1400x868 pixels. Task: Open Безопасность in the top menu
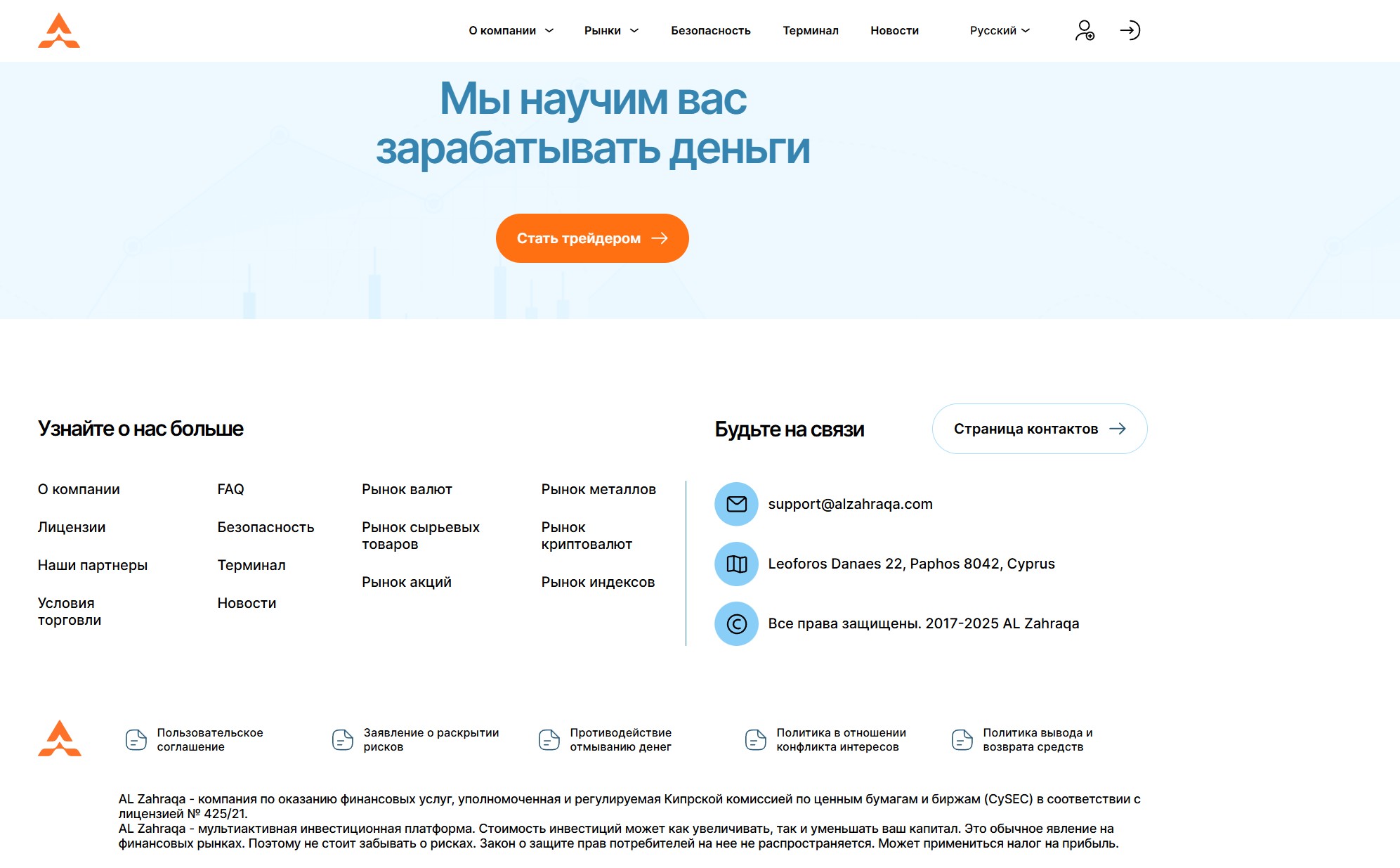710,31
